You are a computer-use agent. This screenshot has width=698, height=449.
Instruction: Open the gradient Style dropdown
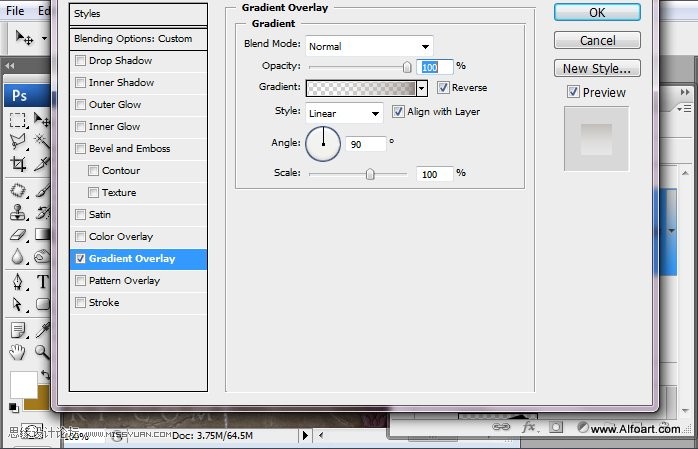tap(344, 113)
